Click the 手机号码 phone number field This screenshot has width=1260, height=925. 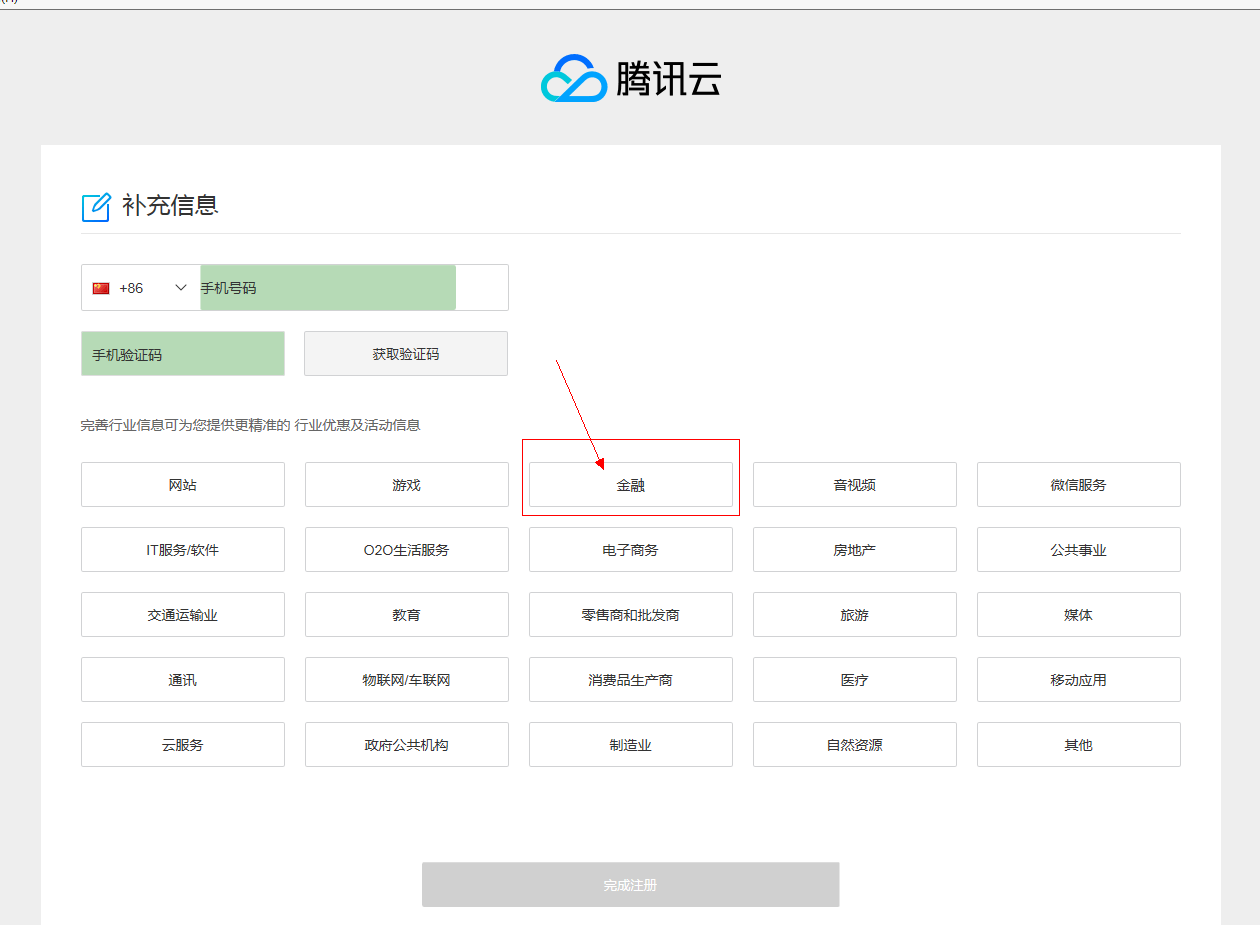pyautogui.click(x=328, y=288)
